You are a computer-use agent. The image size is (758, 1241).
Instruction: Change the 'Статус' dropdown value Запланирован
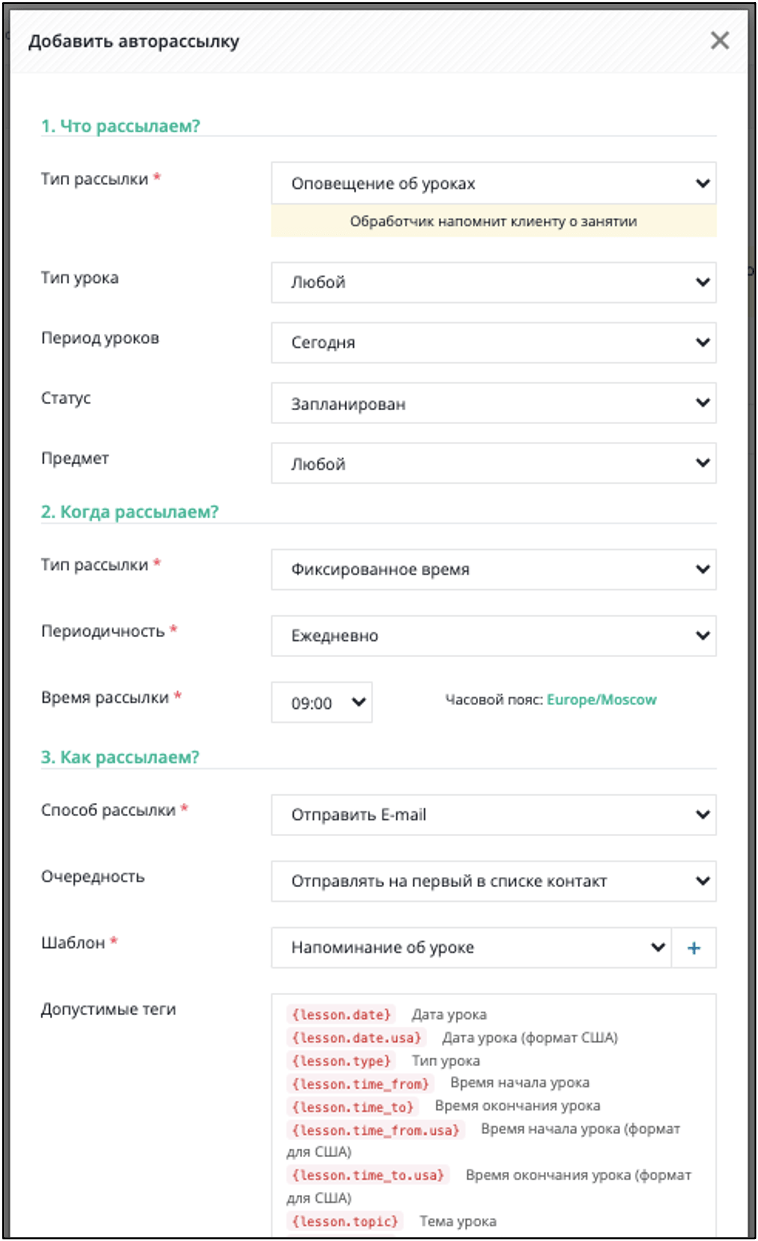click(493, 404)
